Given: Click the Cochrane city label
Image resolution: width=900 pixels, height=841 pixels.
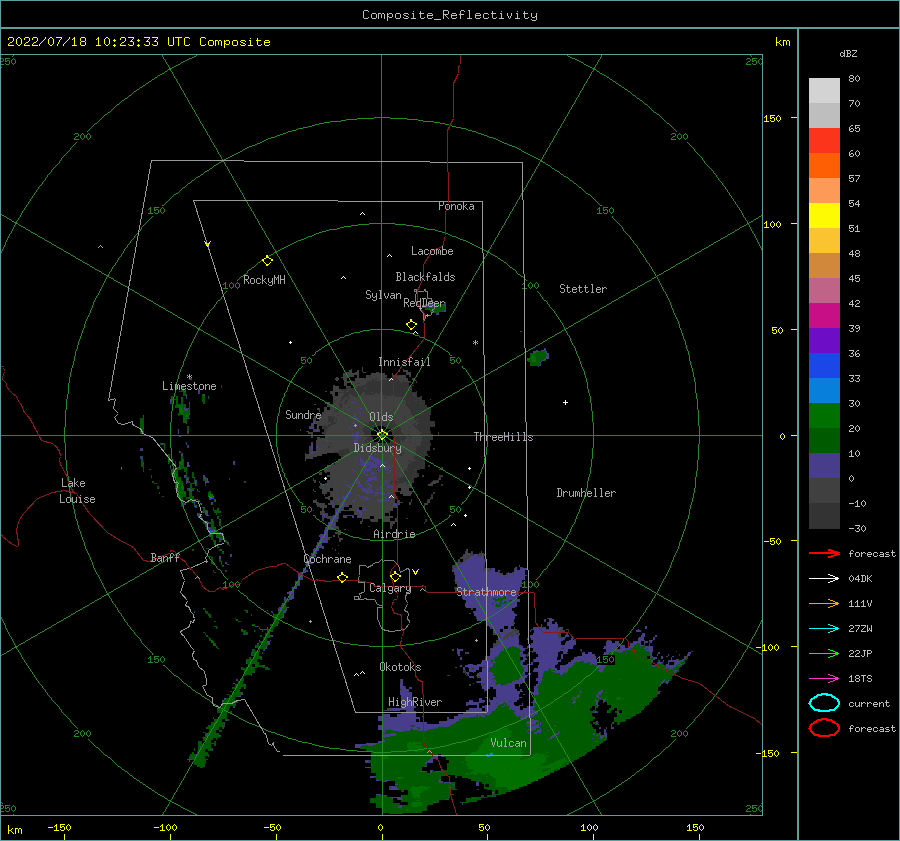Looking at the screenshot, I should pyautogui.click(x=327, y=559).
